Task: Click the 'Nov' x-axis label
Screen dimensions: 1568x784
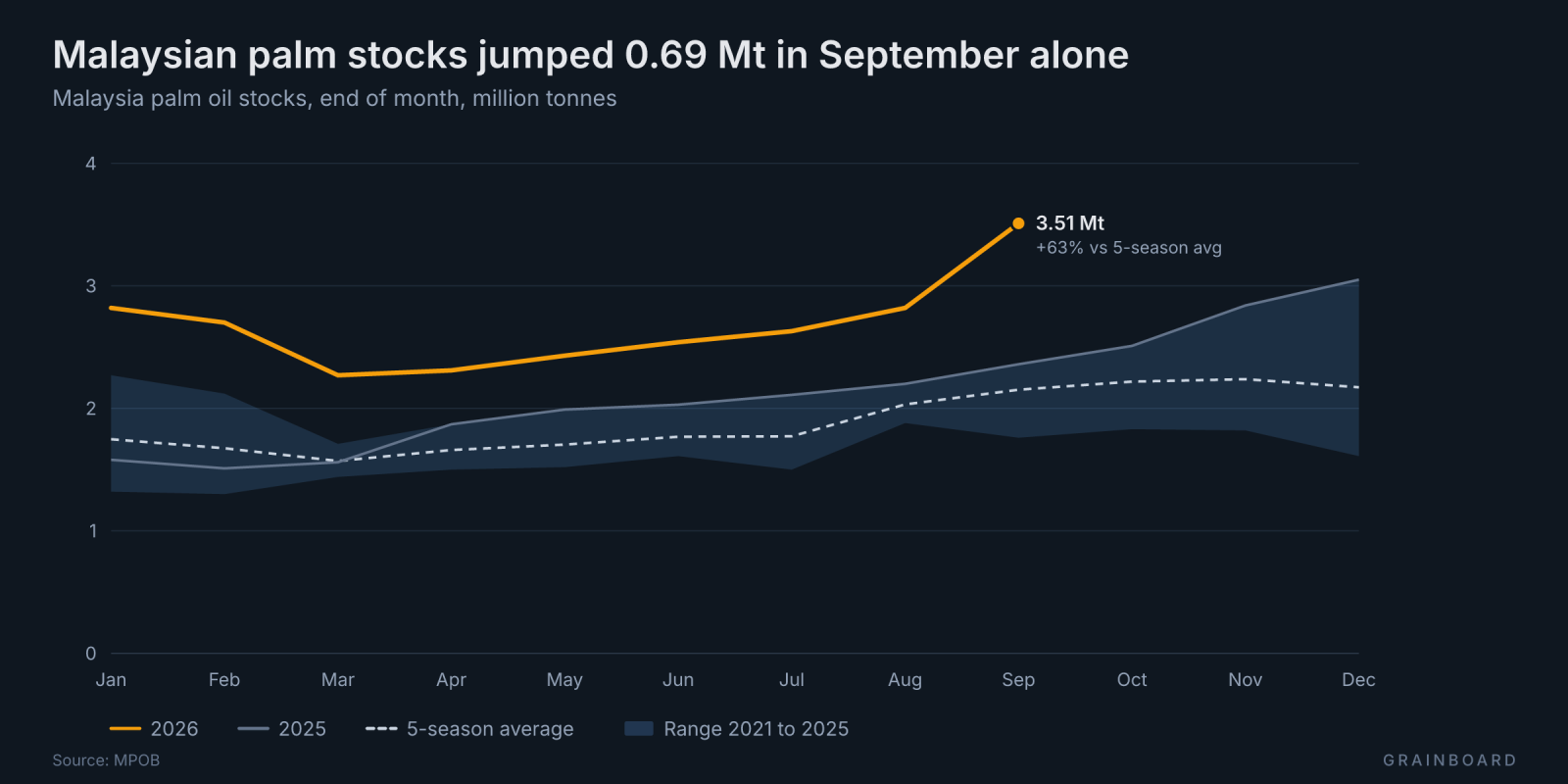Action: (x=1246, y=680)
